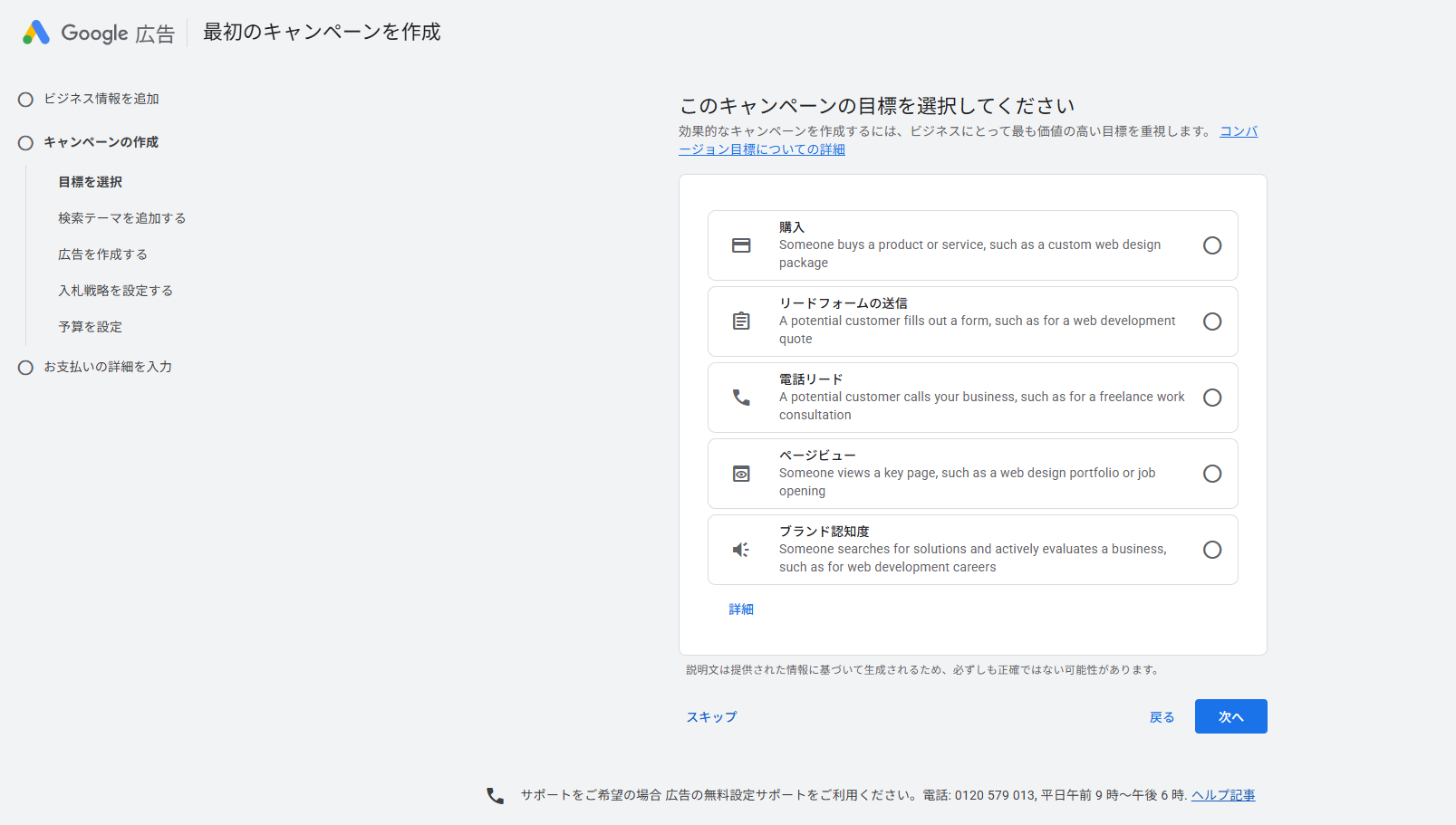Click the step circle beside キャンペーンの作成
The height and width of the screenshot is (825, 1456).
point(25,142)
